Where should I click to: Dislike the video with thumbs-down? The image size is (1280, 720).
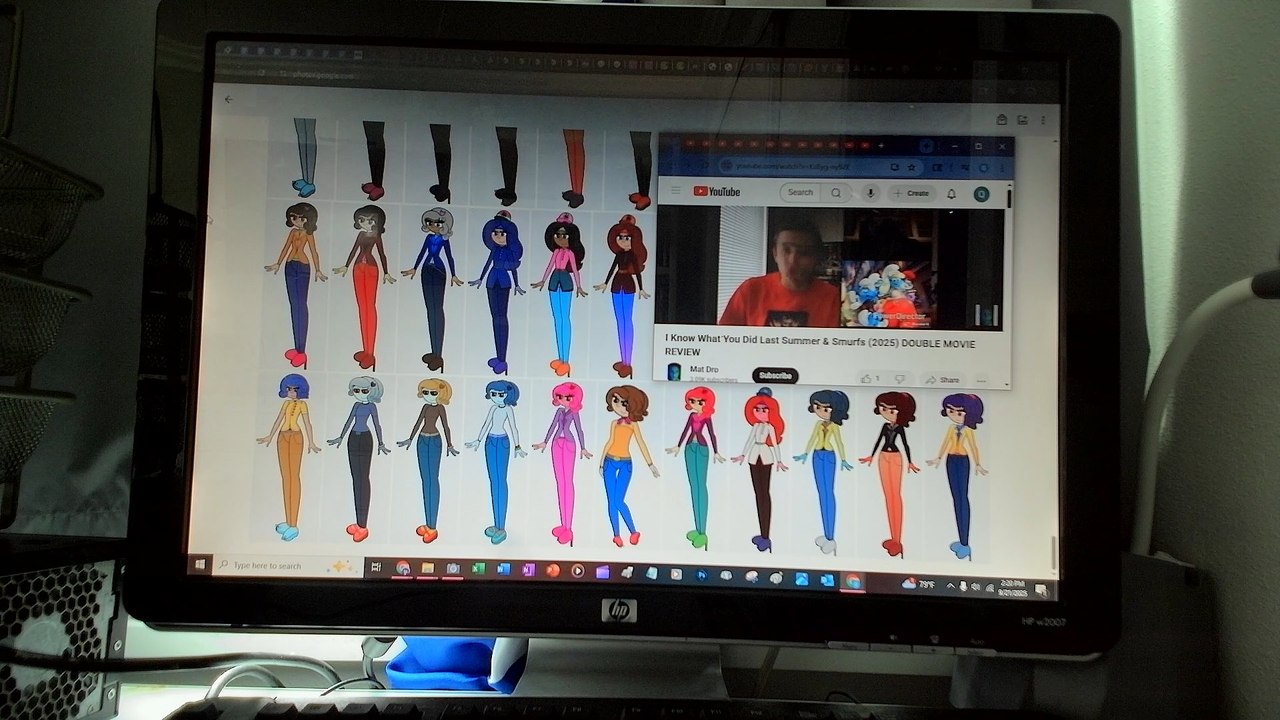coord(900,379)
